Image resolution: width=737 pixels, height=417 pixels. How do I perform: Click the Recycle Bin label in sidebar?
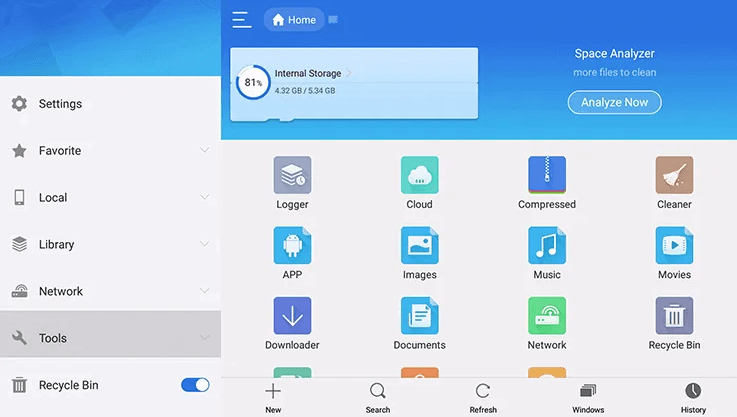pyautogui.click(x=69, y=385)
